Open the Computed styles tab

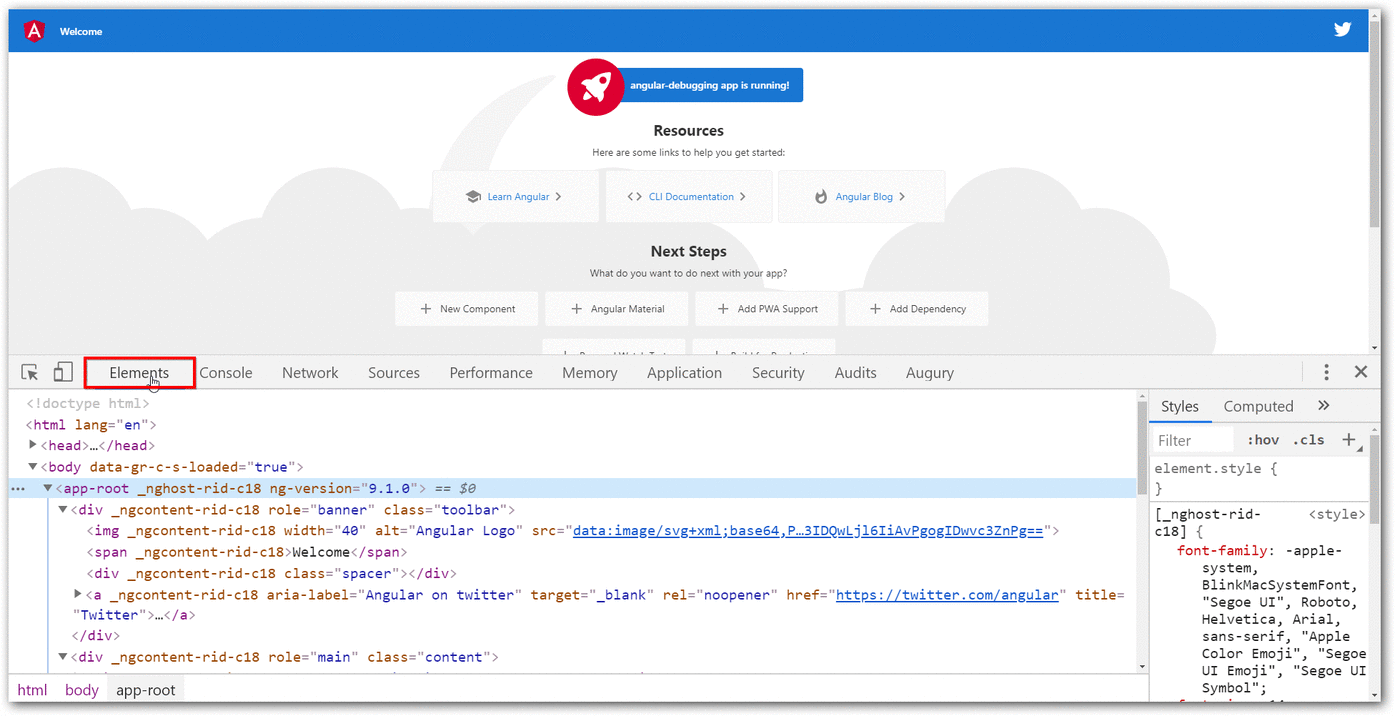pyautogui.click(x=1258, y=406)
